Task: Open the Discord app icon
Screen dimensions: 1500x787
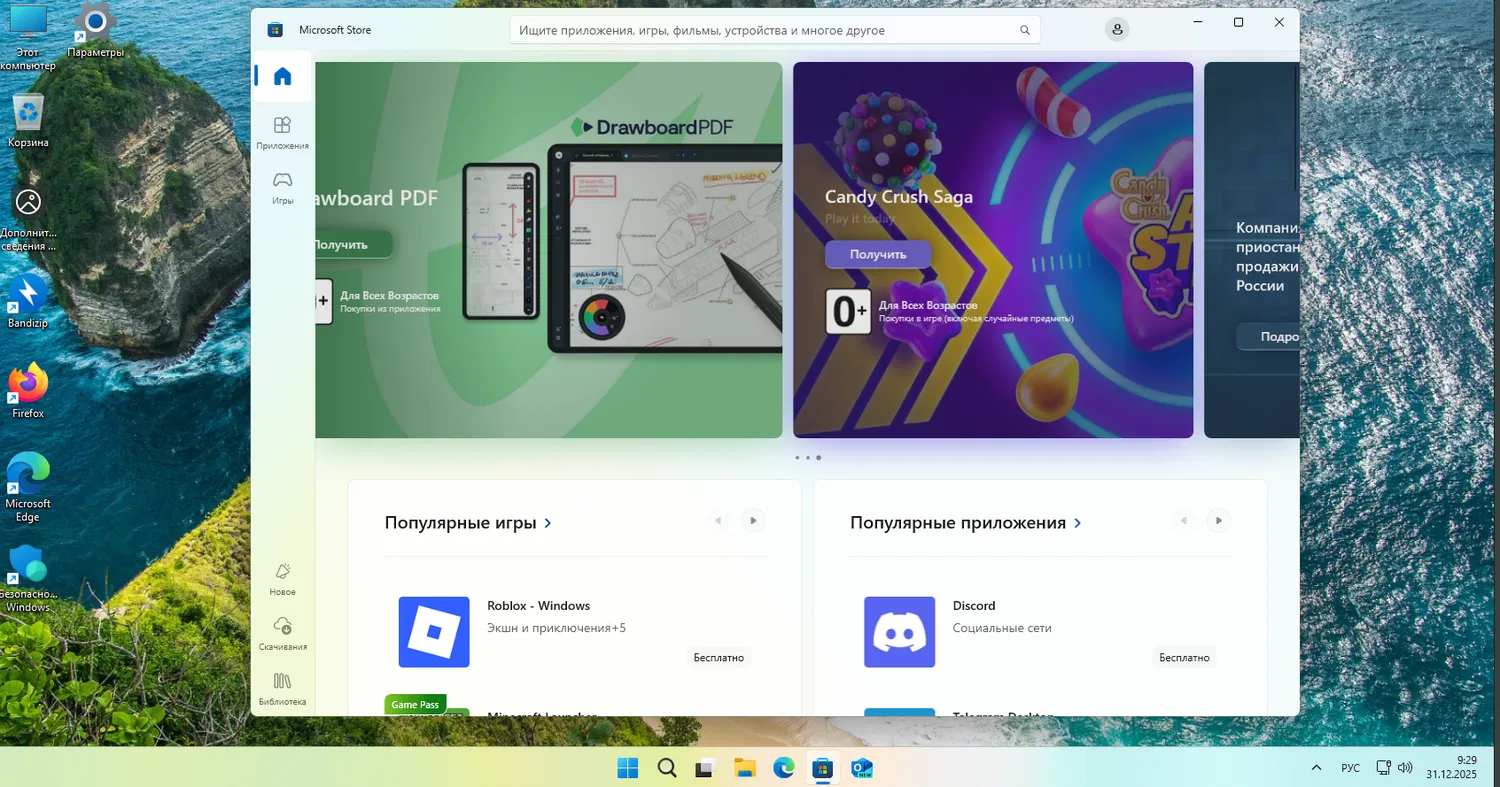Action: [x=900, y=632]
